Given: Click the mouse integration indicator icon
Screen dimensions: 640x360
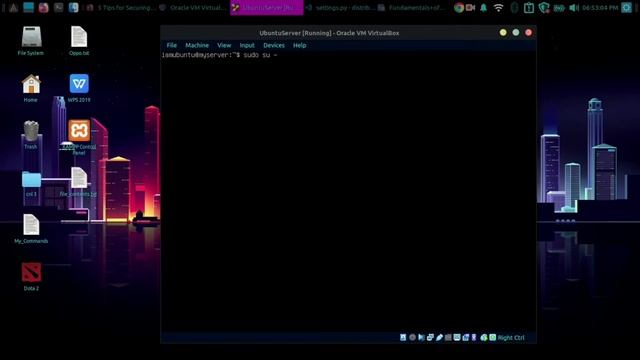Looking at the screenshot, I should (x=484, y=338).
